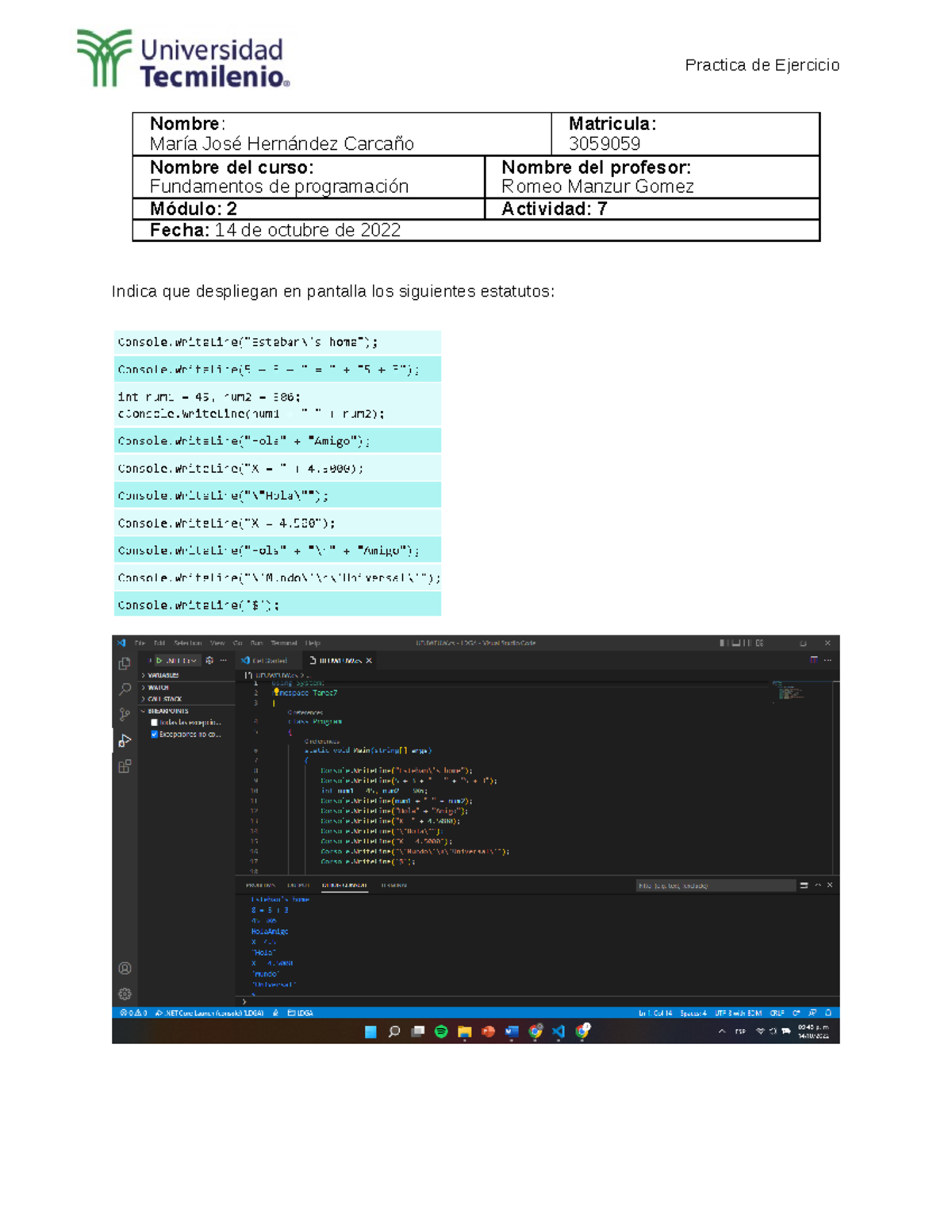Enable the unchecked all-exceptions breakpoint checkbox
Viewport: 952px width, 1232px height.
[x=154, y=723]
